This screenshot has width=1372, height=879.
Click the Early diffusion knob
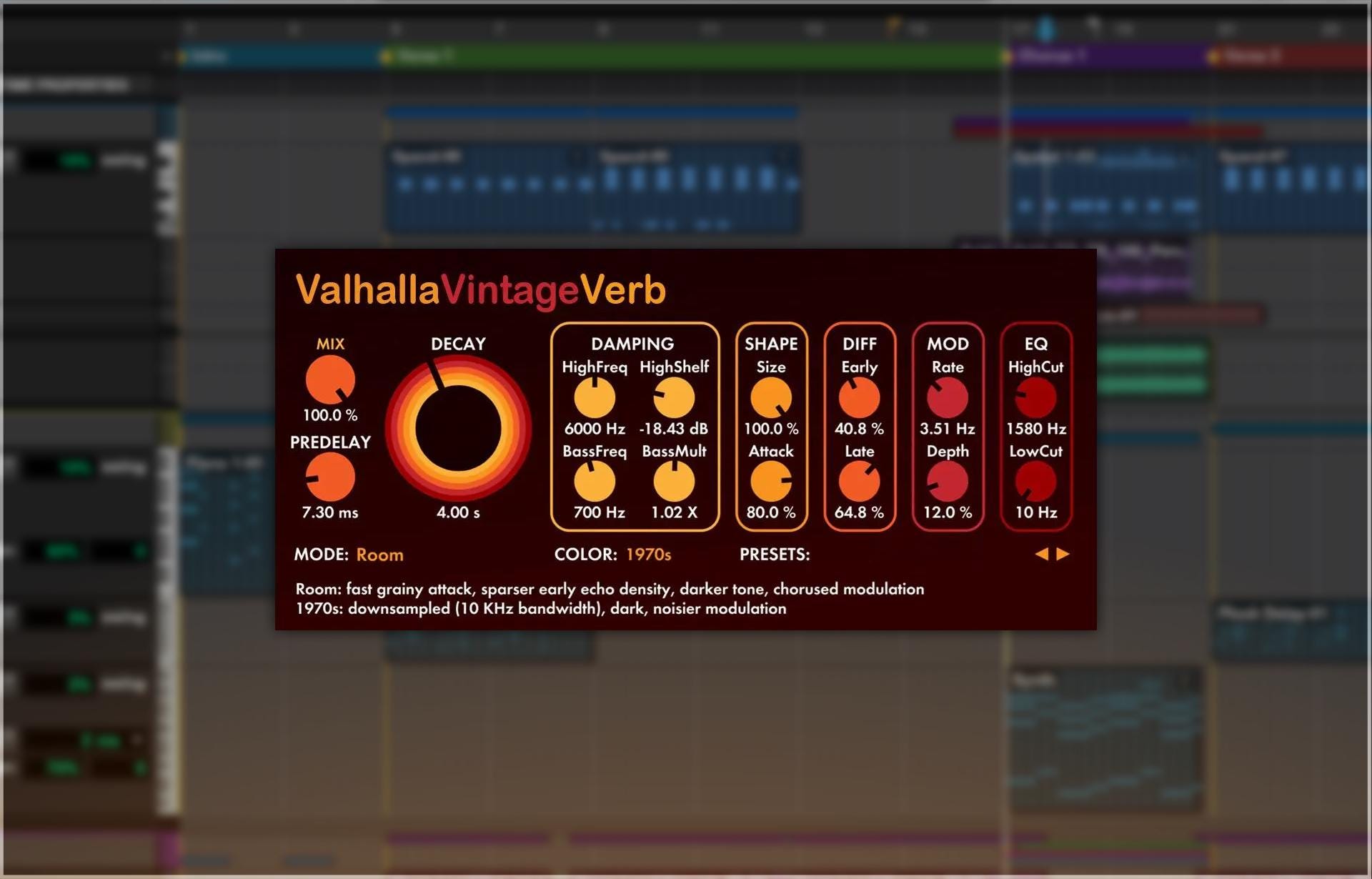pos(859,397)
